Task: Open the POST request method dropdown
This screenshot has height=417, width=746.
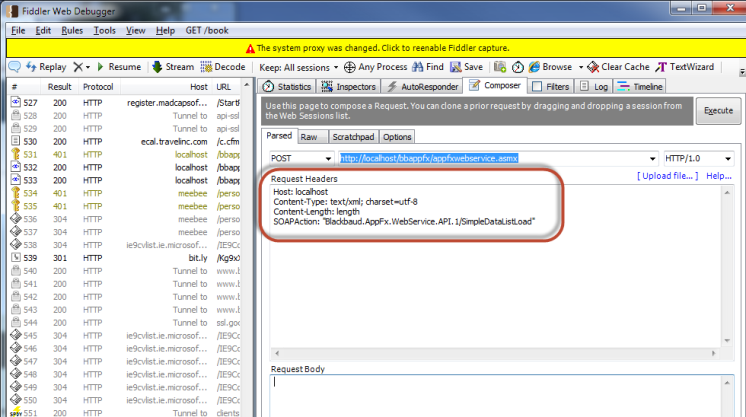Action: (302, 158)
